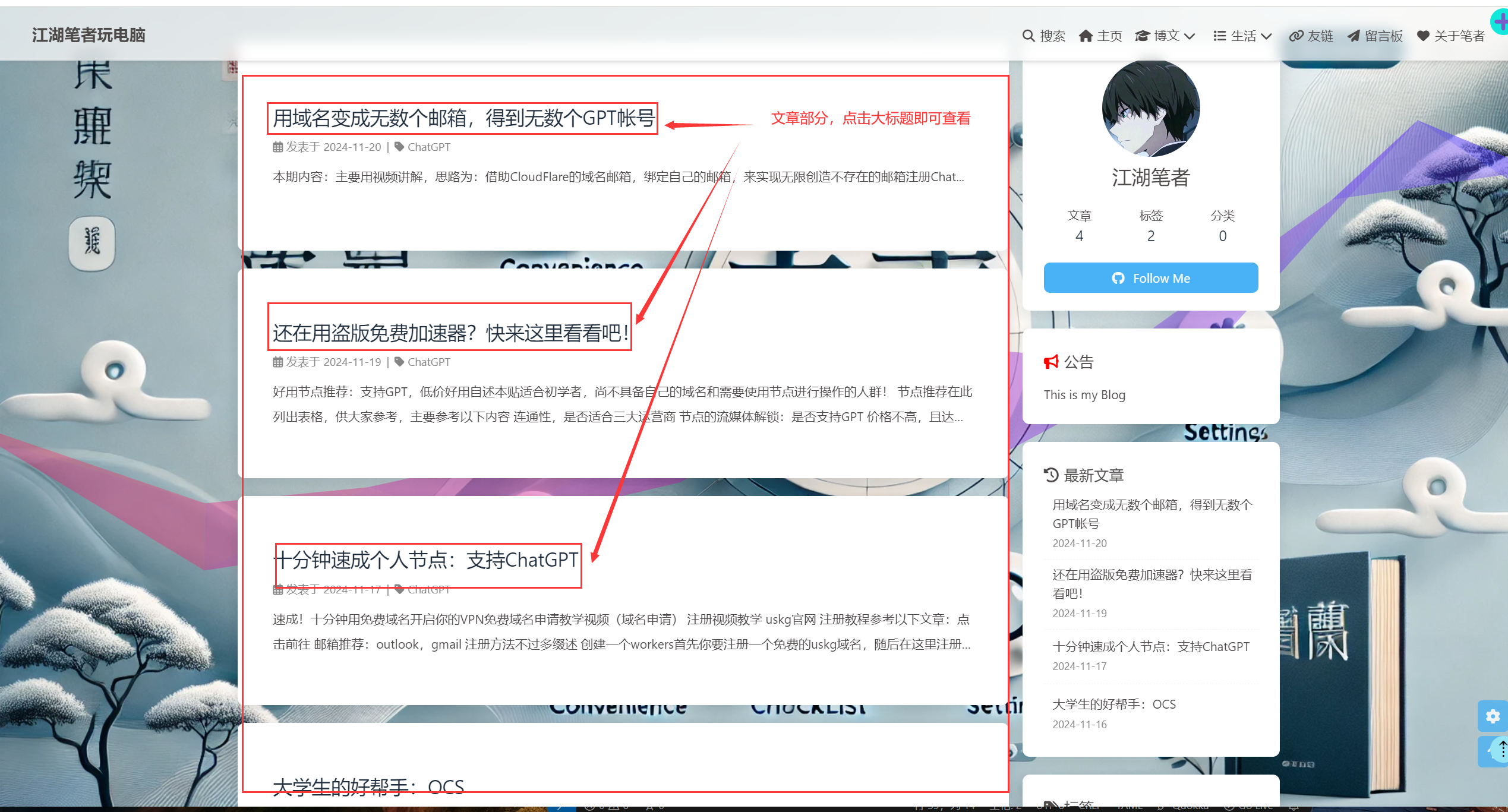The width and height of the screenshot is (1508, 812).
Task: Open article 十分钟速成个人节点：支持ChatGPT
Action: point(427,560)
